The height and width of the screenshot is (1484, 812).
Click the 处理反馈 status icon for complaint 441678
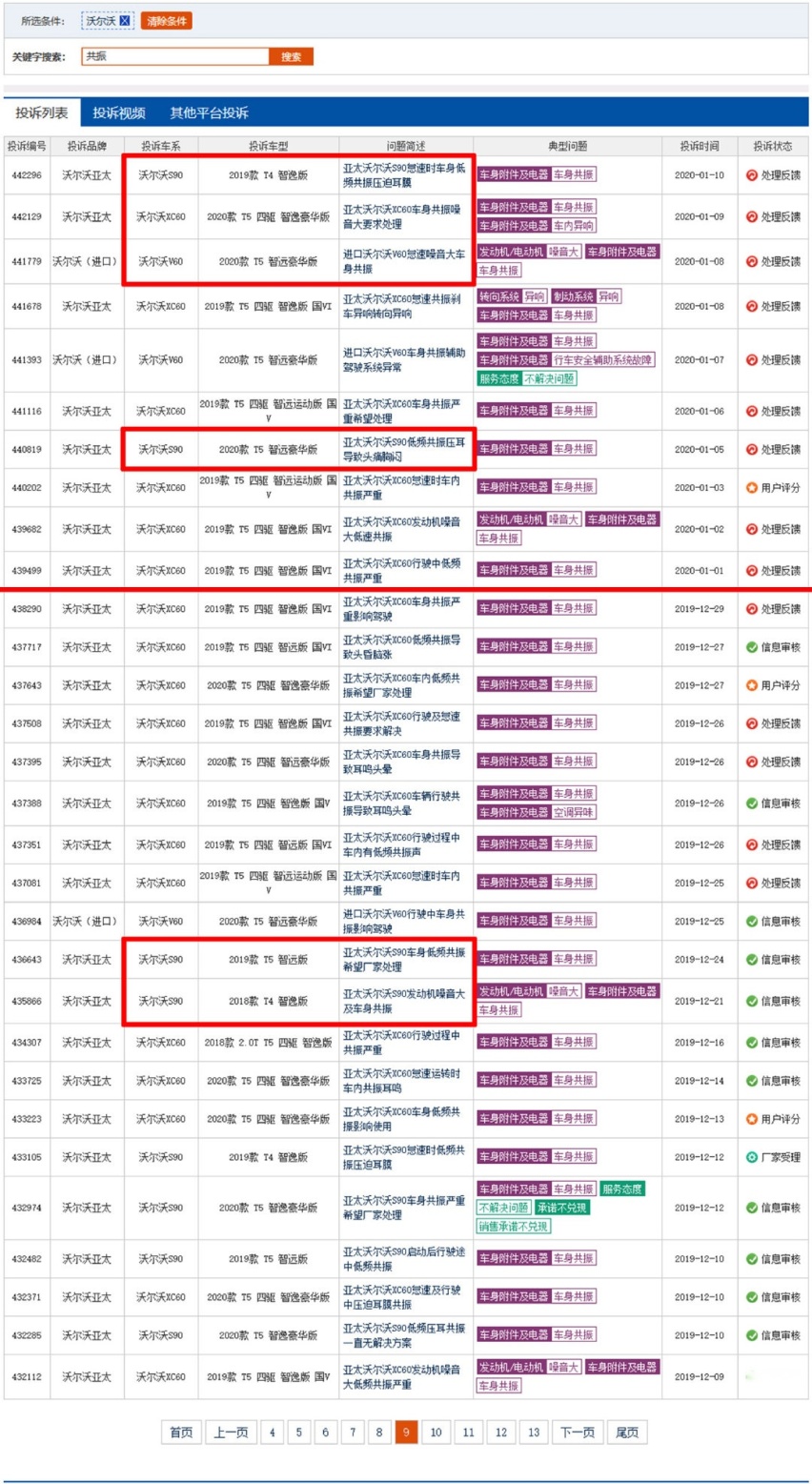[751, 306]
